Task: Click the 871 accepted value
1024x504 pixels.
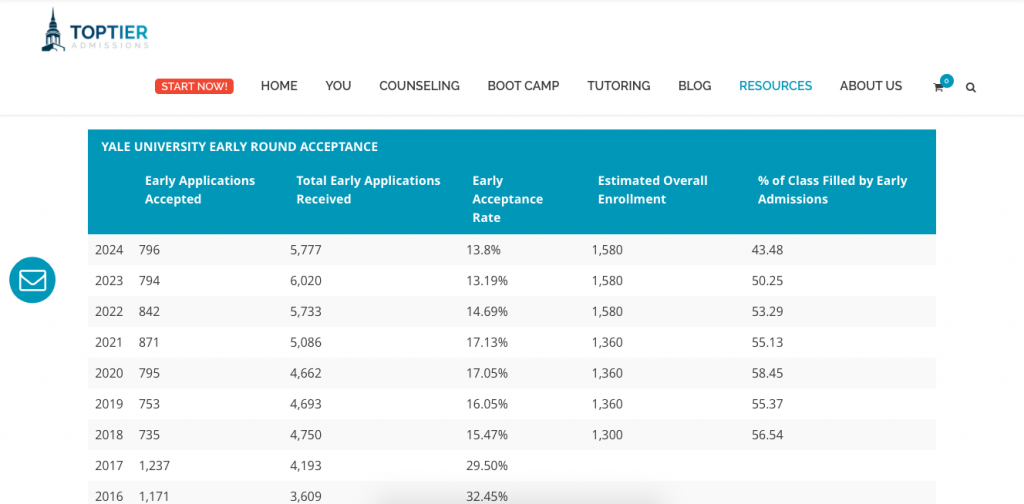Action: click(149, 342)
